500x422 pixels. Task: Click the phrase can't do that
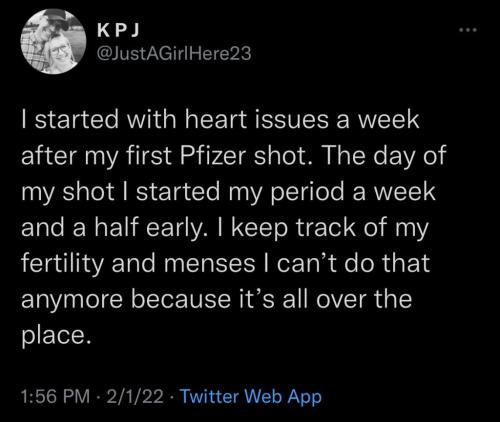[353, 264]
